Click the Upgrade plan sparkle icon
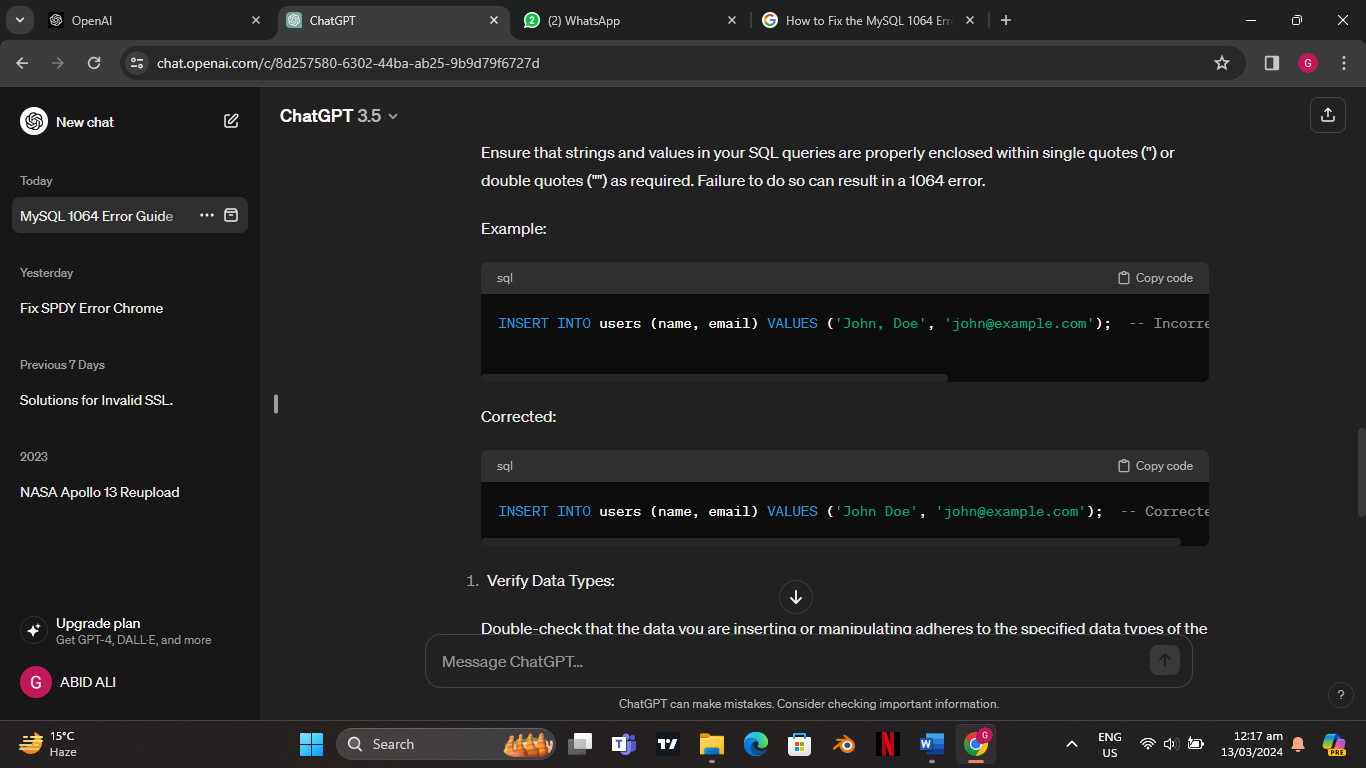The image size is (1366, 768). pyautogui.click(x=34, y=630)
